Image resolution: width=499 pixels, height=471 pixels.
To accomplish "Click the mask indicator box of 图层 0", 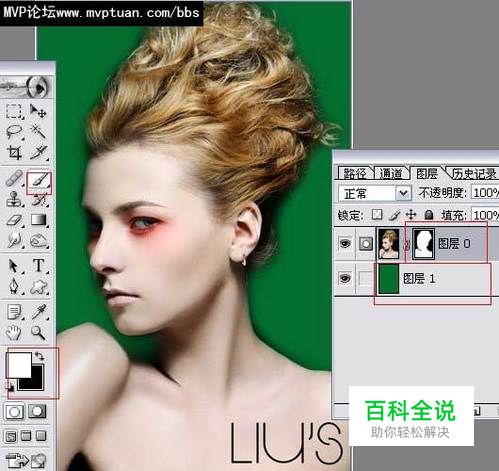I will coord(366,244).
